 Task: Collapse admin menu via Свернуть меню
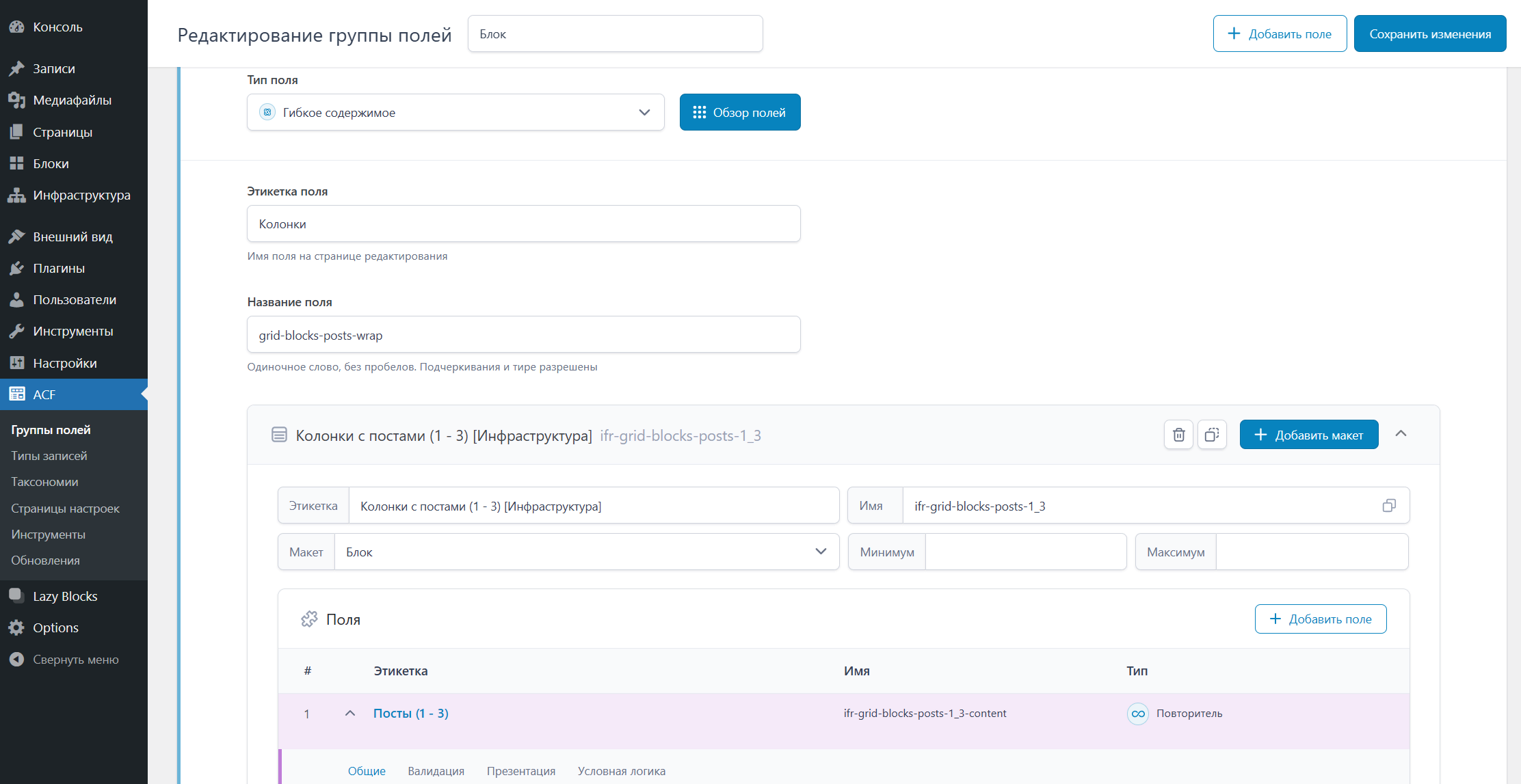[x=74, y=660]
